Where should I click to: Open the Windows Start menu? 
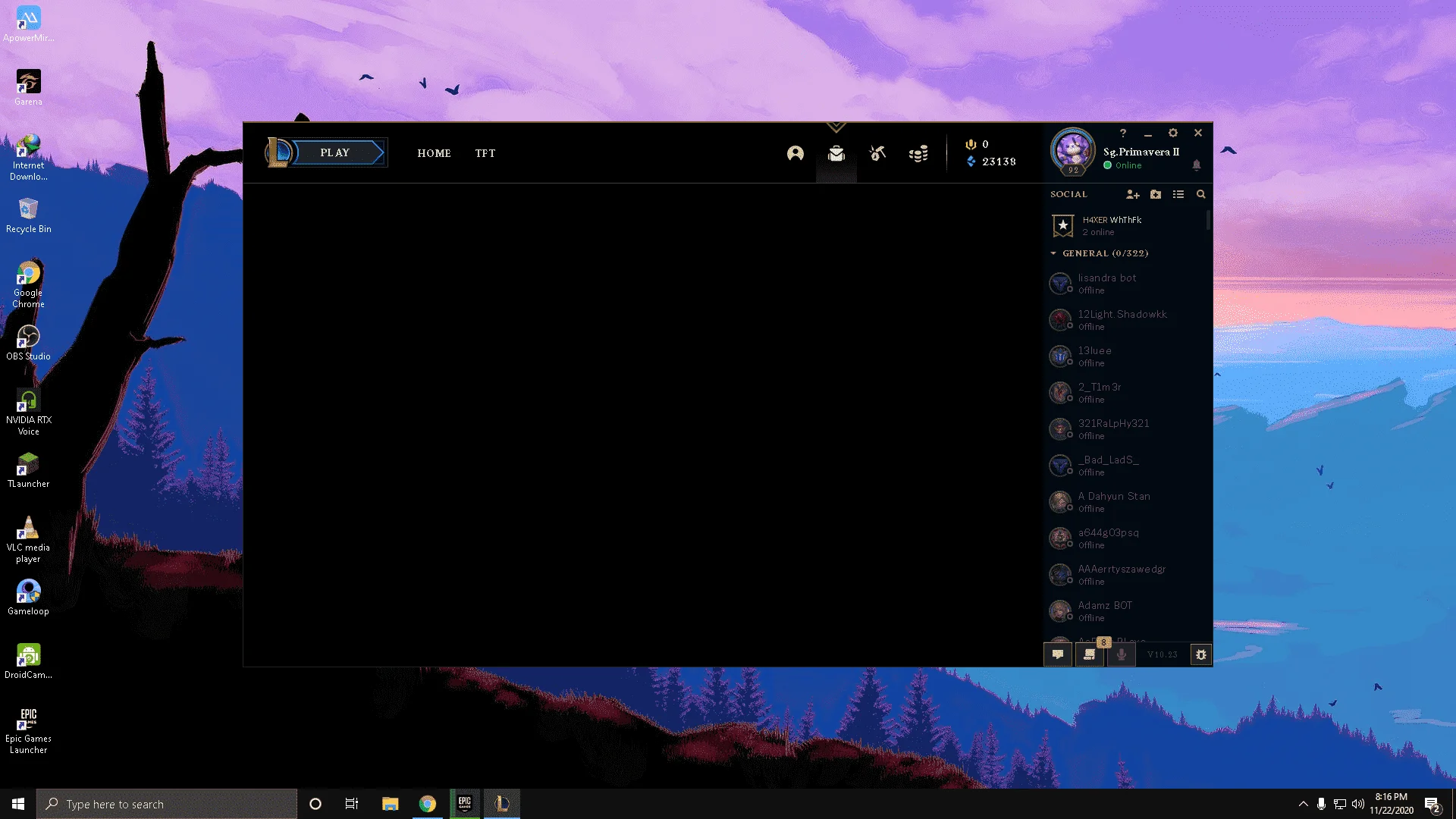18,804
